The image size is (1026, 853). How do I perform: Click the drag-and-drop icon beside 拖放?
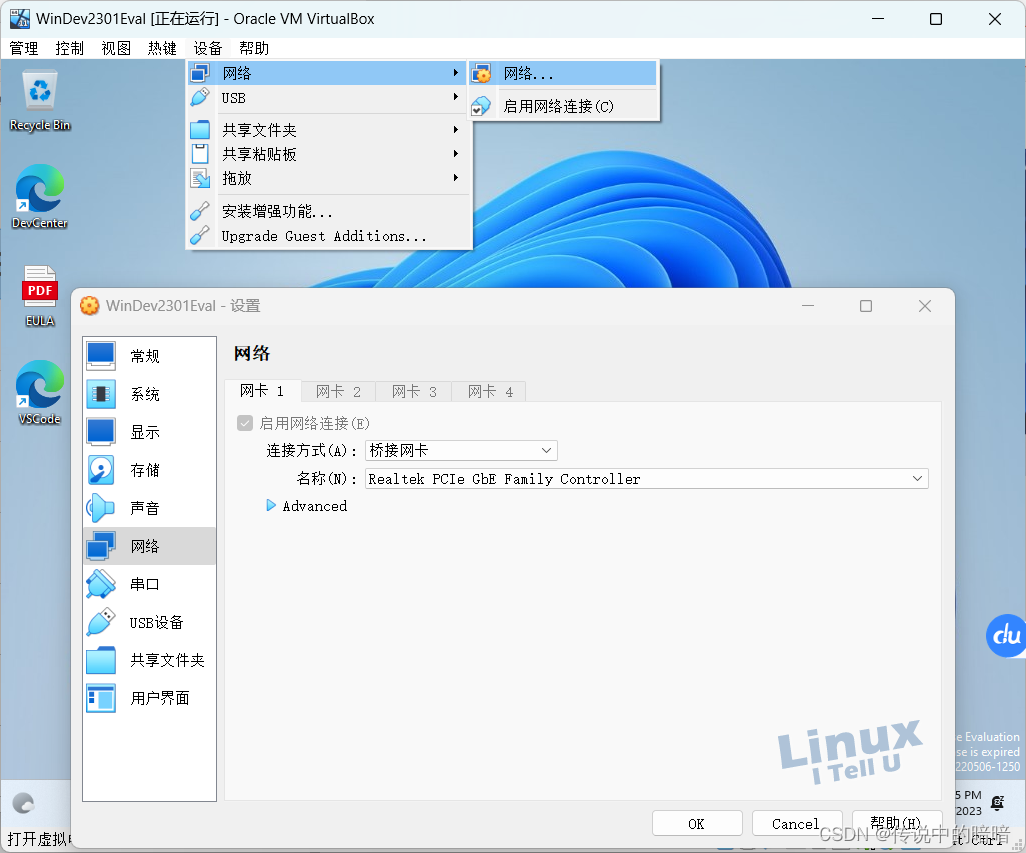click(200, 178)
